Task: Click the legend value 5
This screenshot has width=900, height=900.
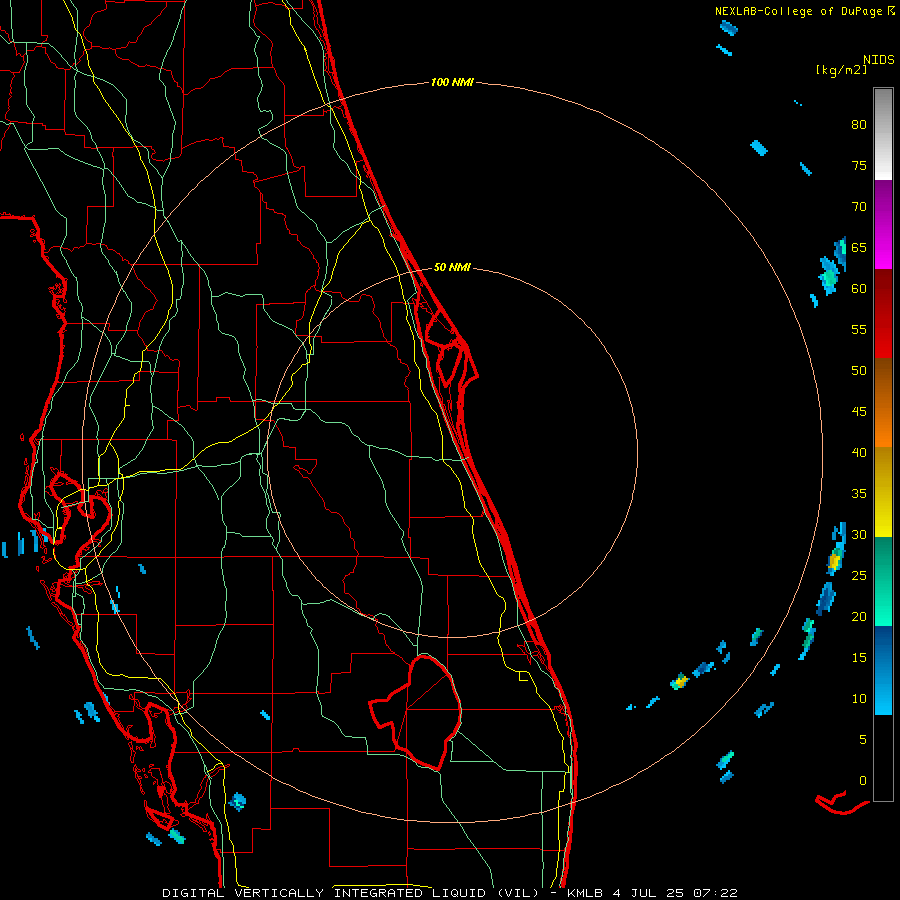Action: tap(863, 740)
